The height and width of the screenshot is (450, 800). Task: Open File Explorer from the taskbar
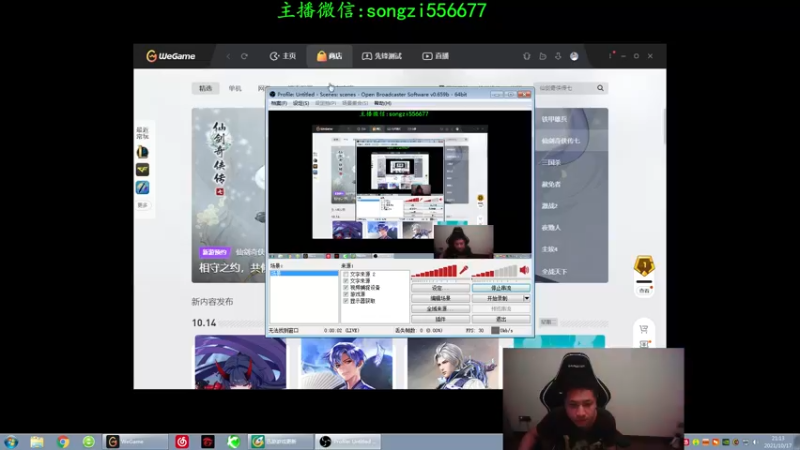click(37, 442)
